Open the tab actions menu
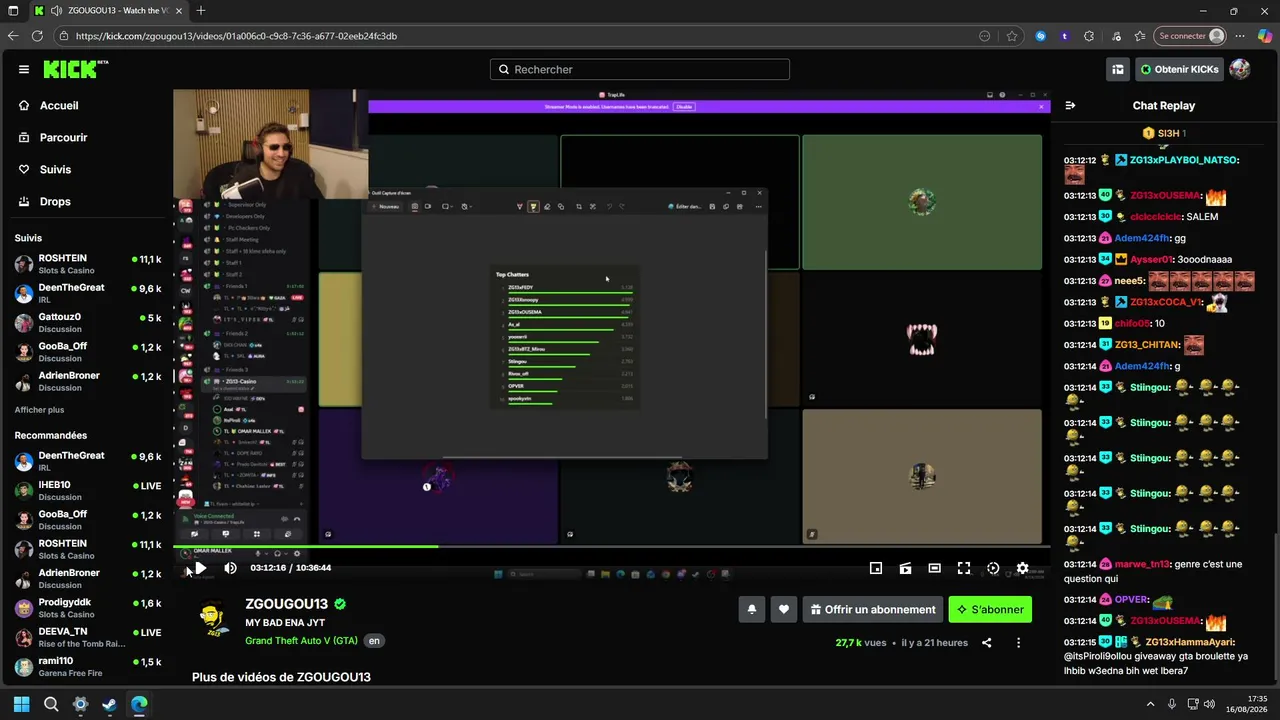This screenshot has width=1280, height=720. (x=13, y=11)
